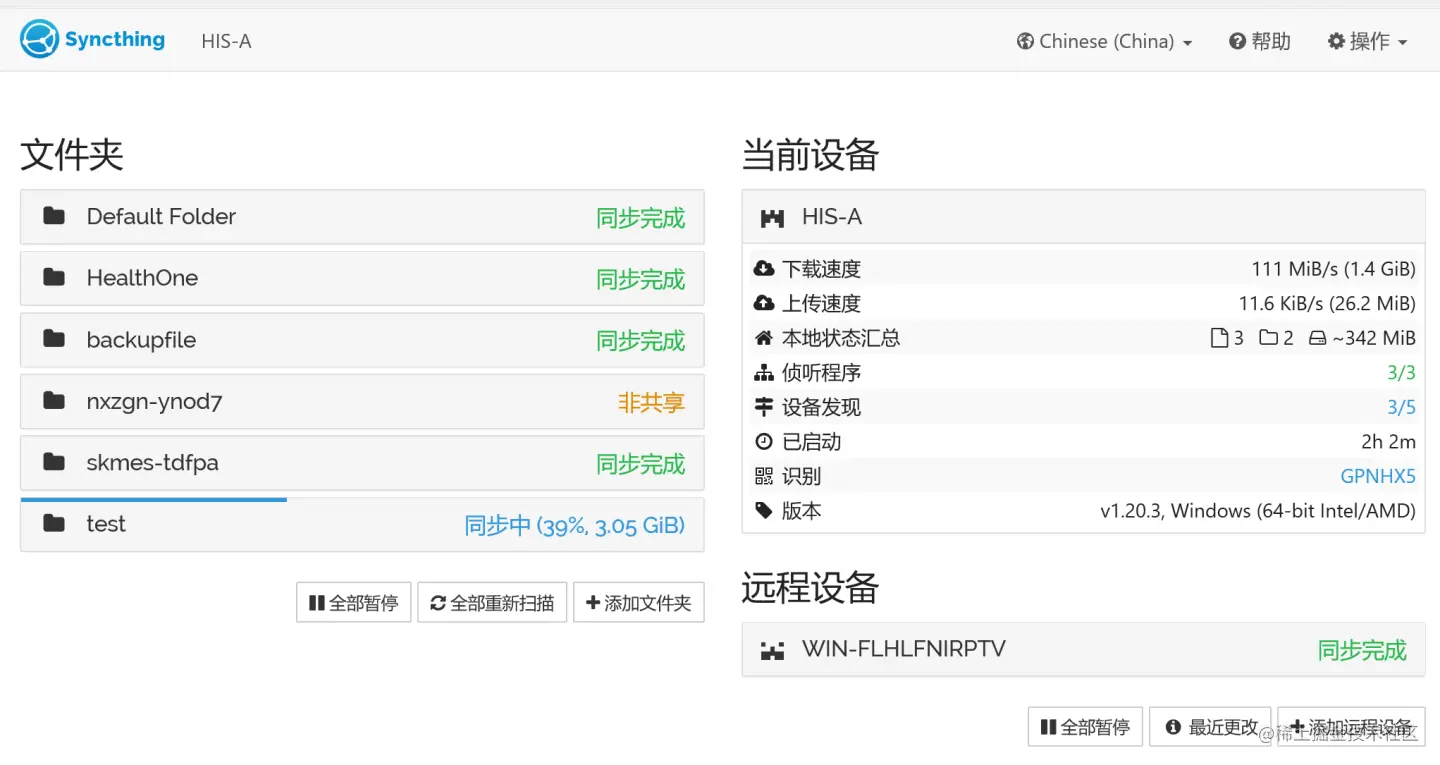Click the download cloud icon
Image resolution: width=1440 pixels, height=765 pixels.
(x=764, y=269)
